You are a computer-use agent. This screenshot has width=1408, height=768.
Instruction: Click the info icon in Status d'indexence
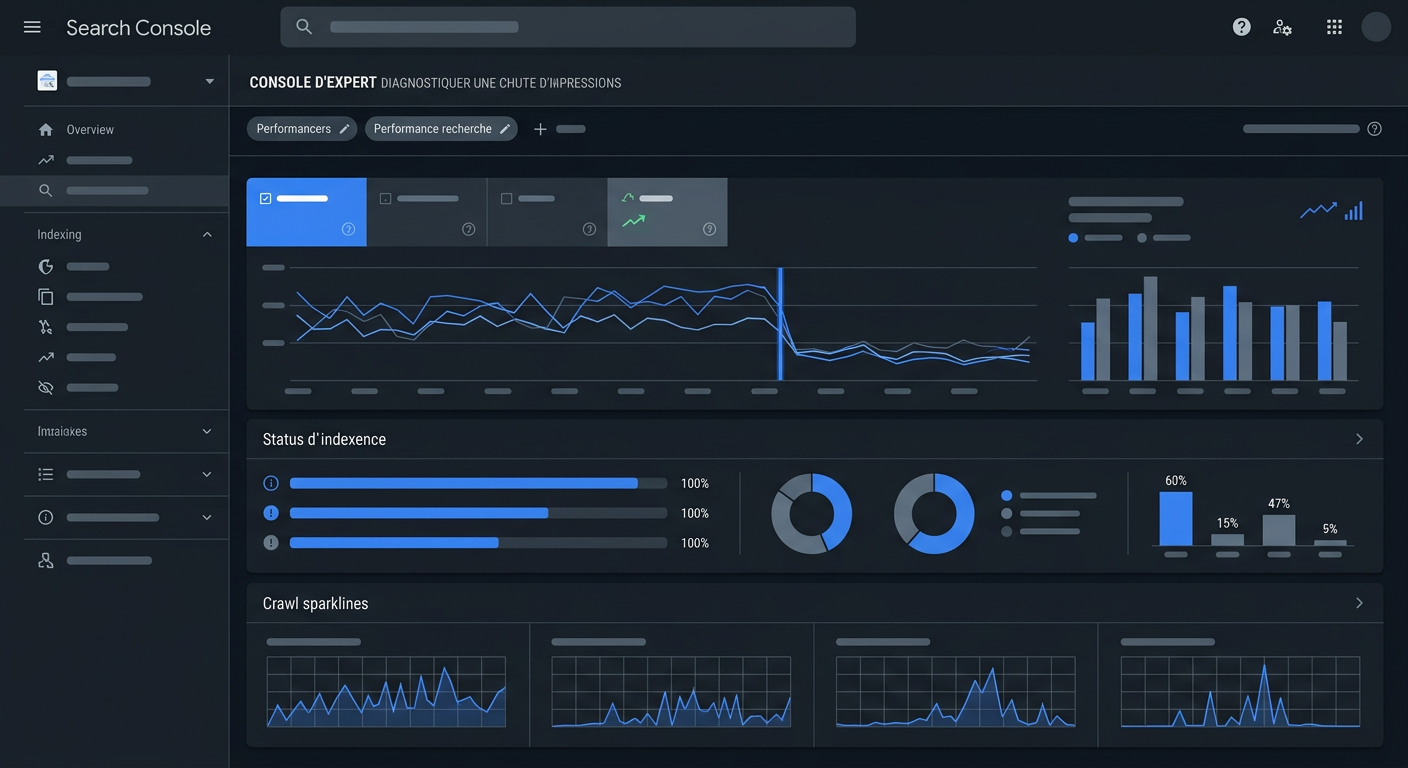pos(270,483)
